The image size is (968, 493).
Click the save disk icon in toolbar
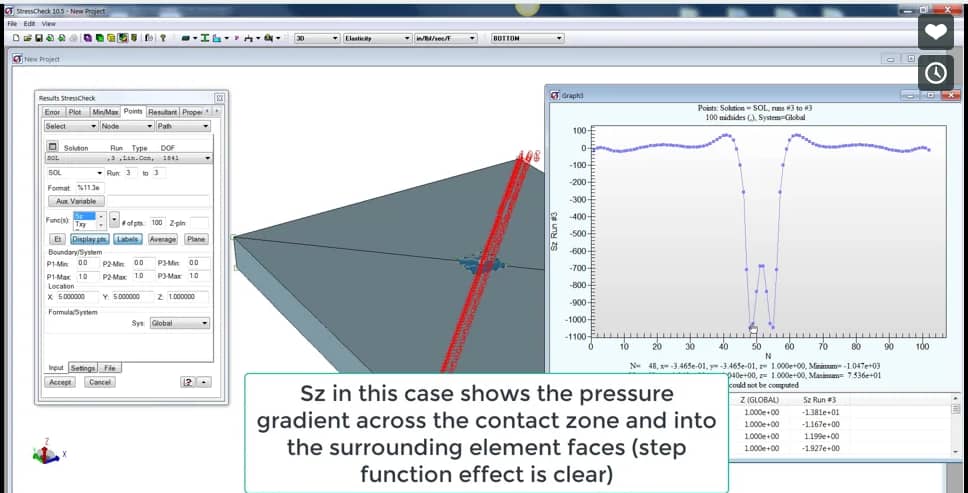(39, 38)
